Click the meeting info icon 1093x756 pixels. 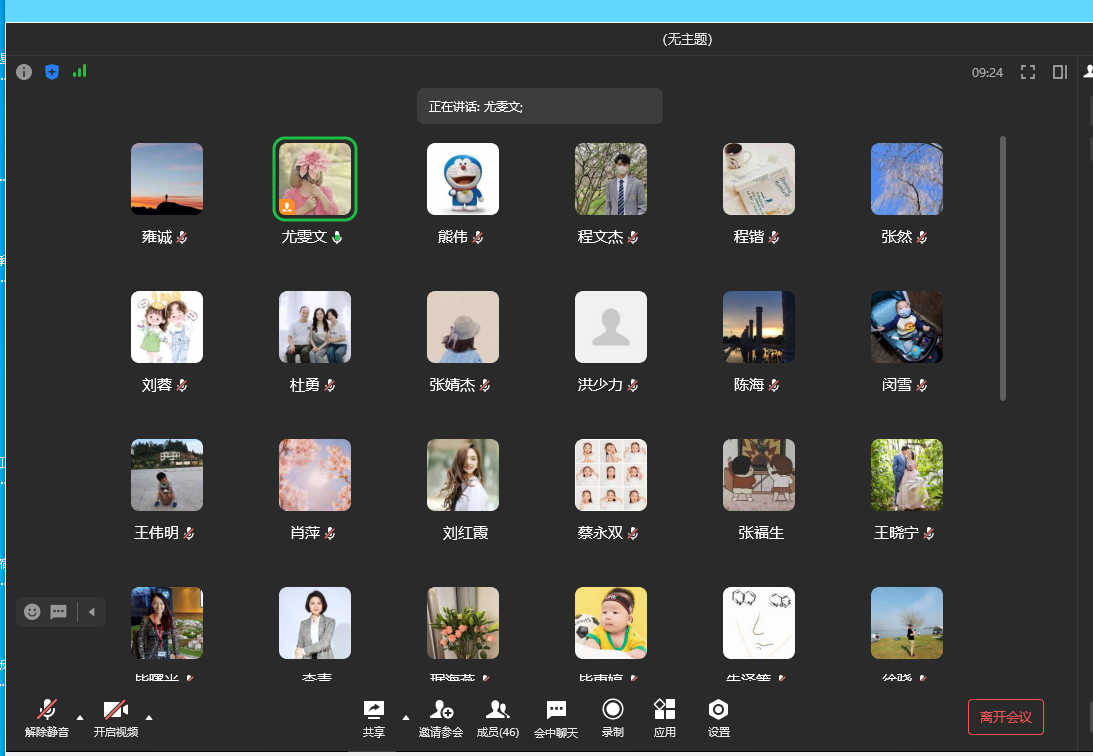click(x=24, y=72)
